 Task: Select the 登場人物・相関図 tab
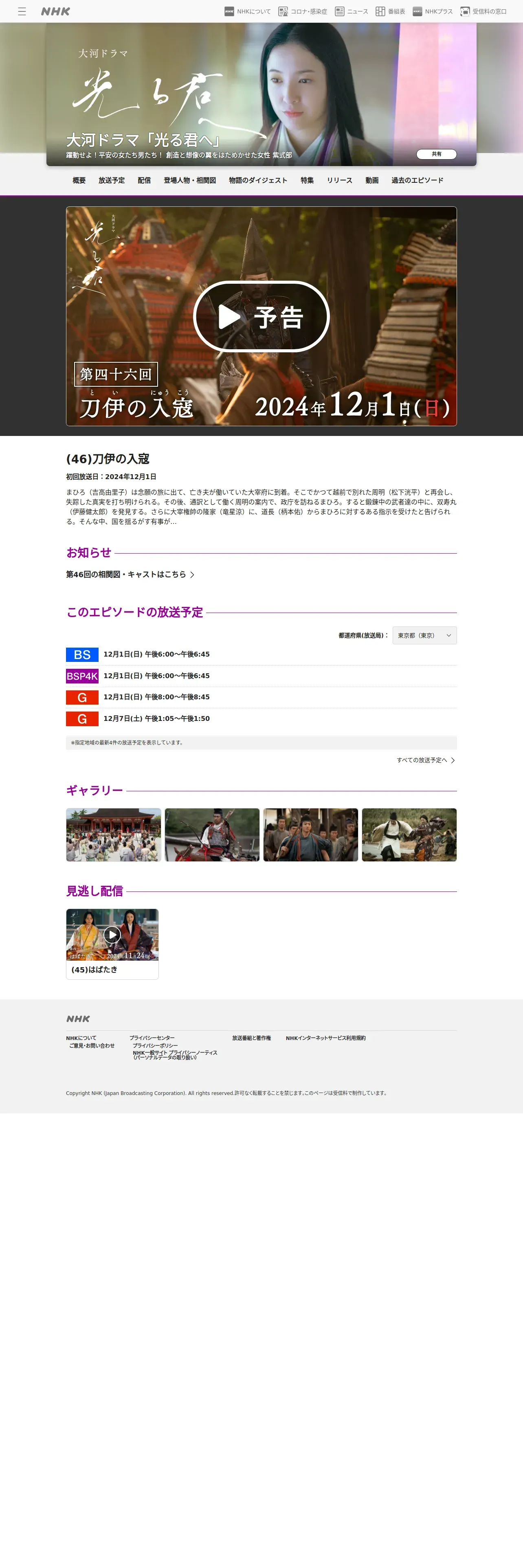[x=190, y=181]
